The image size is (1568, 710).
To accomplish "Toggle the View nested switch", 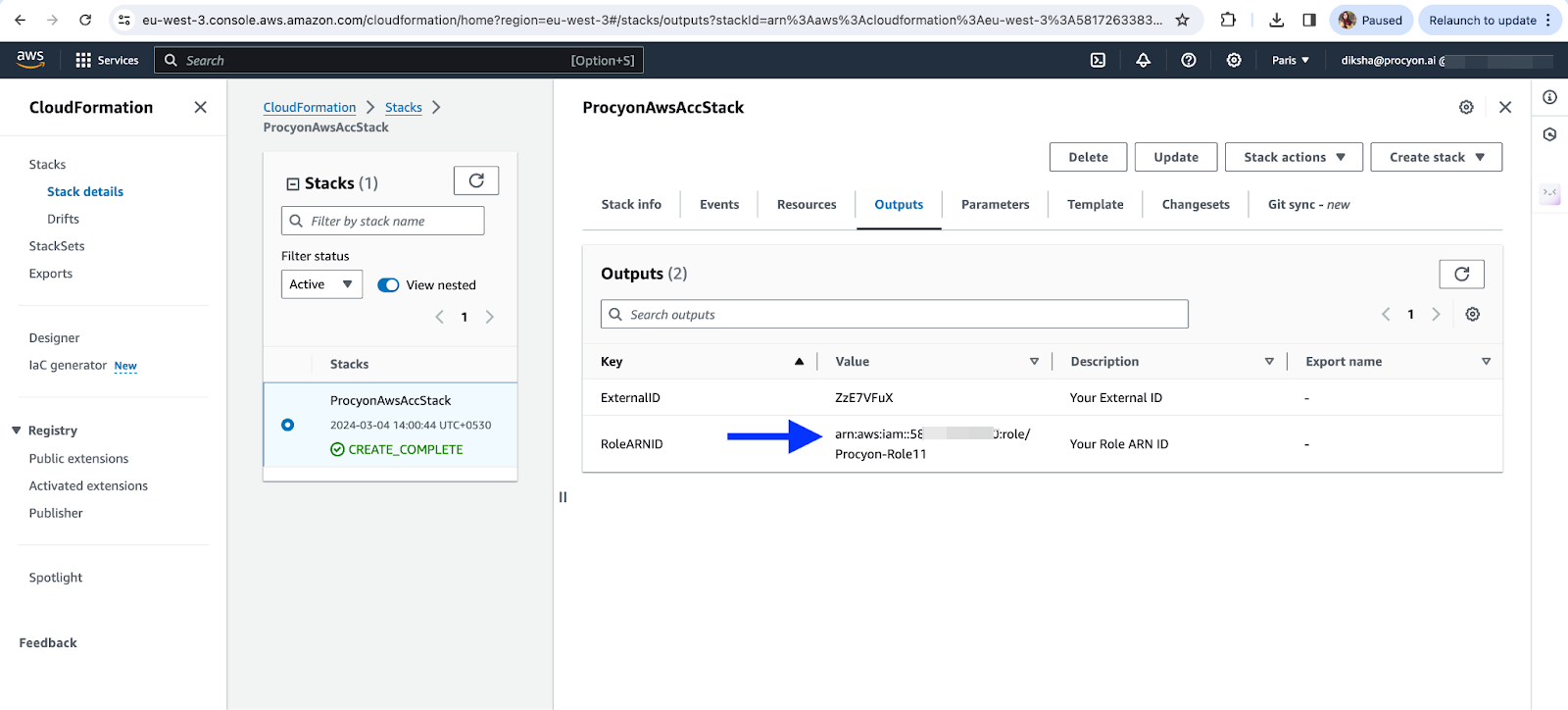I will [x=388, y=285].
